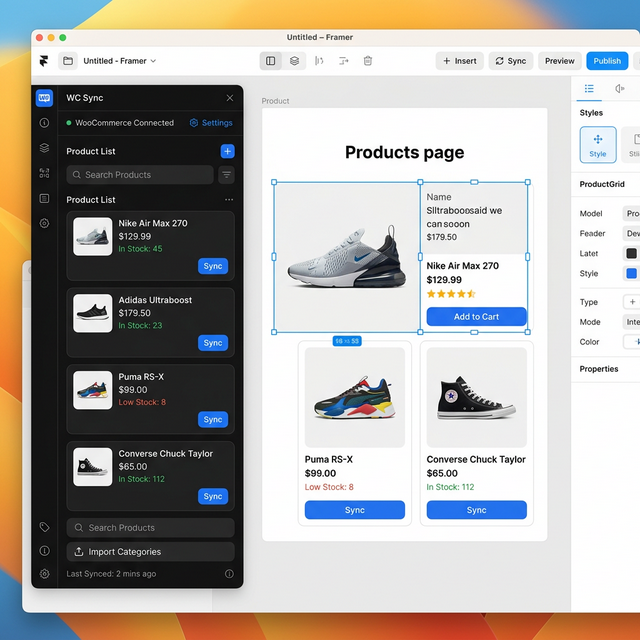Sync the Adidas Ultraboost product

click(213, 343)
